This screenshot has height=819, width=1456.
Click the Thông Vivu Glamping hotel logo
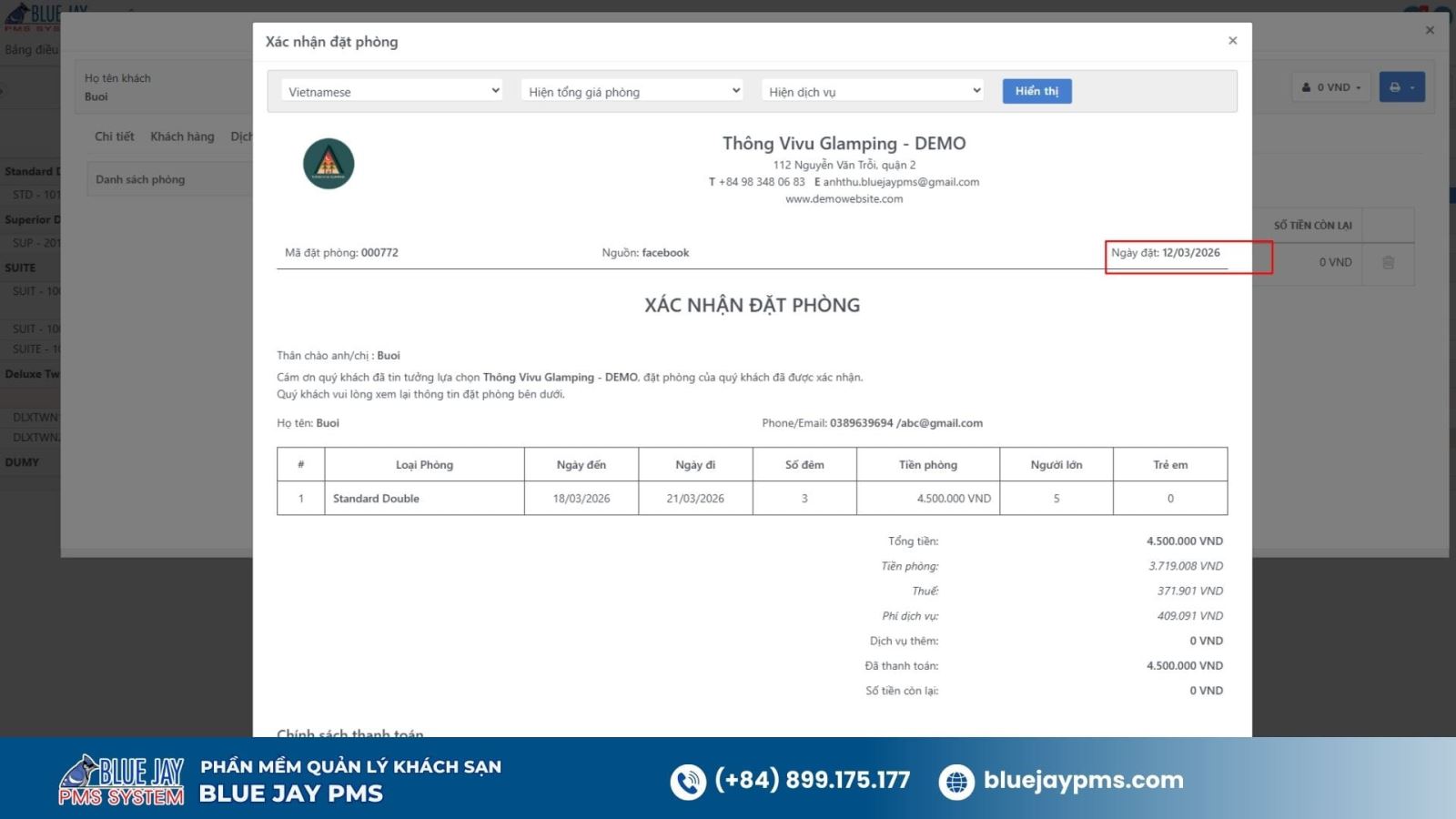coord(328,164)
